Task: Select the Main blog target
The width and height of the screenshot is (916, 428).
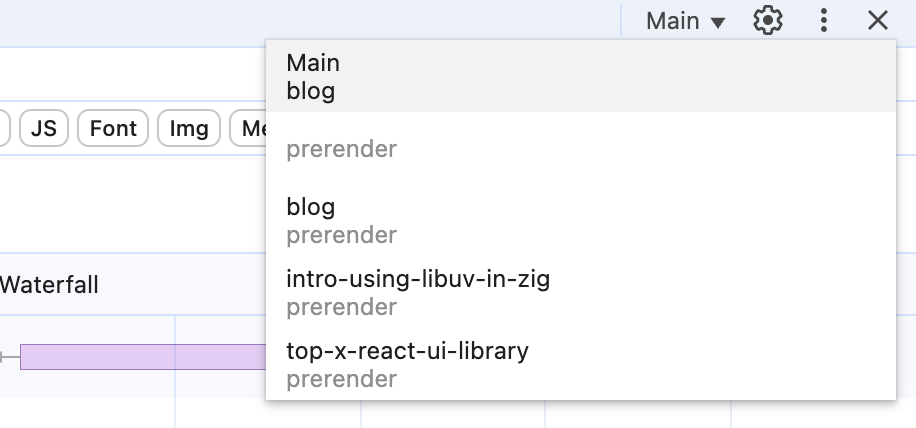Action: tap(580, 77)
